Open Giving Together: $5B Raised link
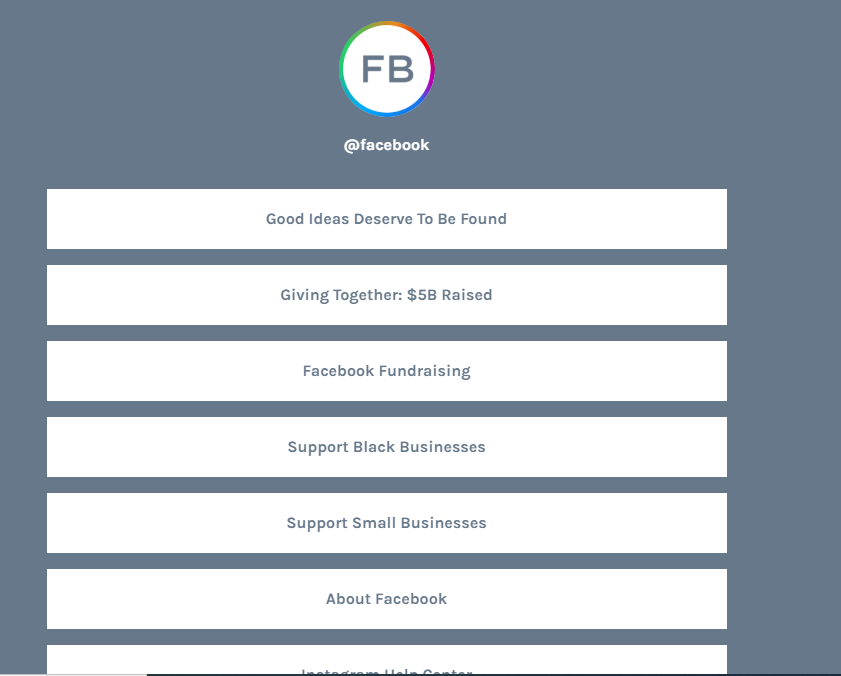The width and height of the screenshot is (841, 676). click(386, 295)
